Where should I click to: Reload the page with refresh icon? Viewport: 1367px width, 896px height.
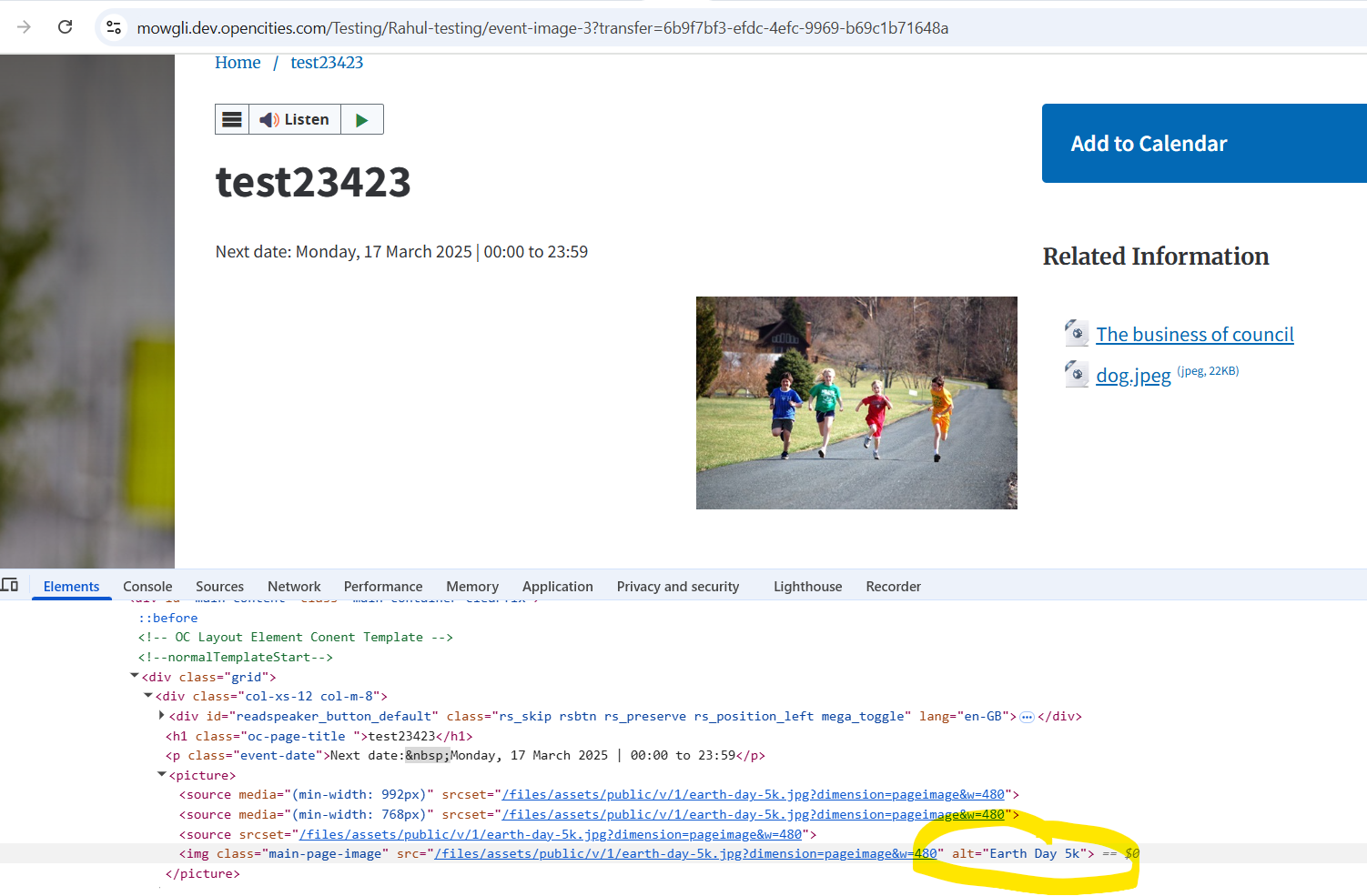[65, 27]
